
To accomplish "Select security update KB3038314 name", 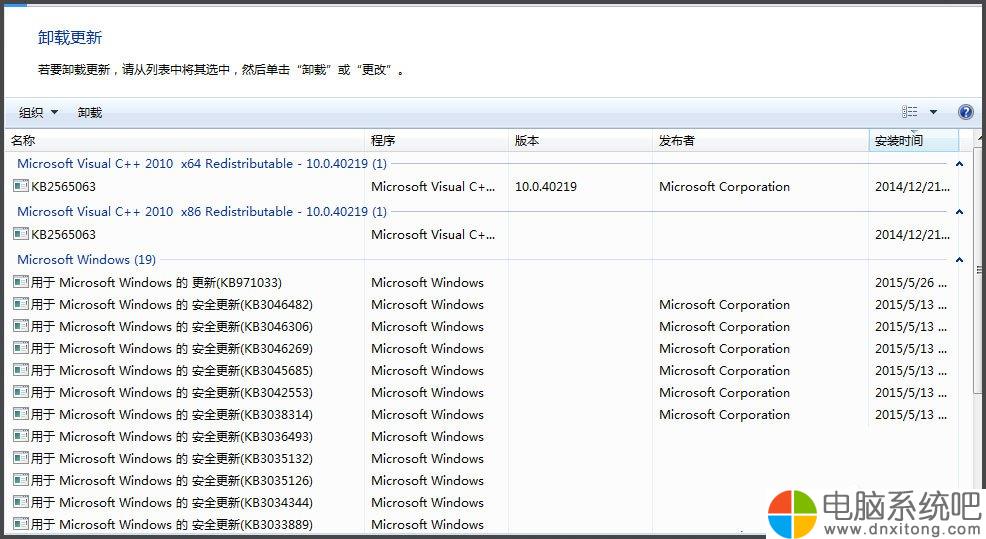I will pyautogui.click(x=172, y=414).
